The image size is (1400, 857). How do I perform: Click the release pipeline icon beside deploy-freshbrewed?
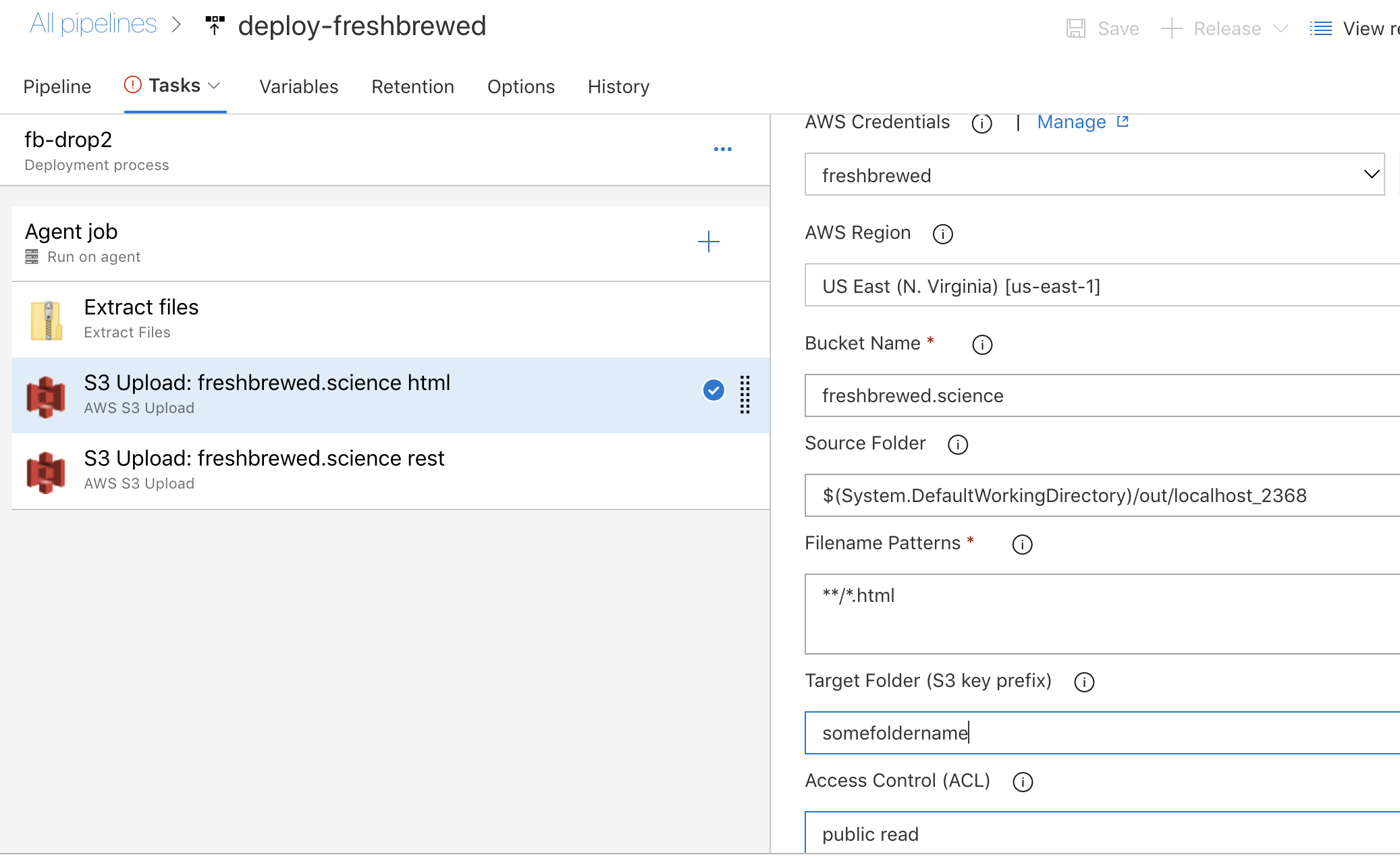(x=215, y=26)
